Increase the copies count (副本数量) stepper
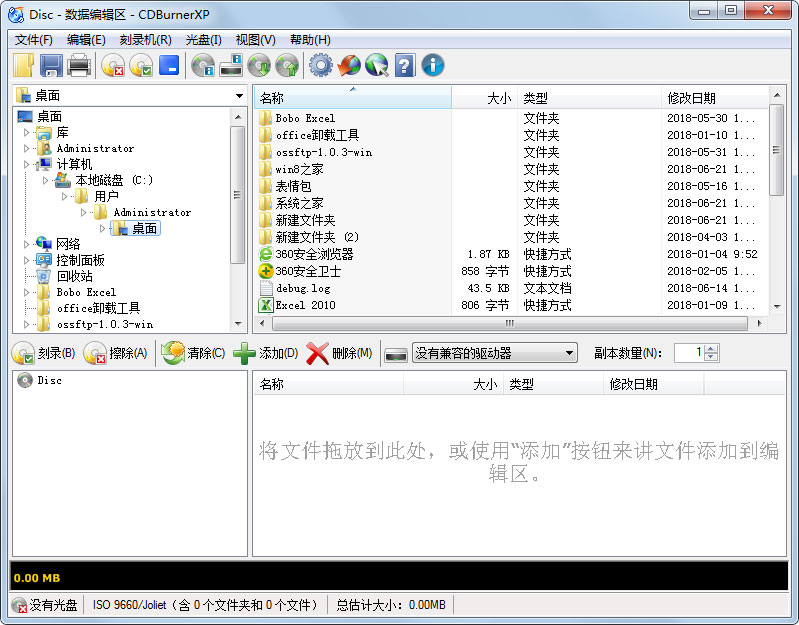Screen dimensions: 799x625 click(711, 349)
